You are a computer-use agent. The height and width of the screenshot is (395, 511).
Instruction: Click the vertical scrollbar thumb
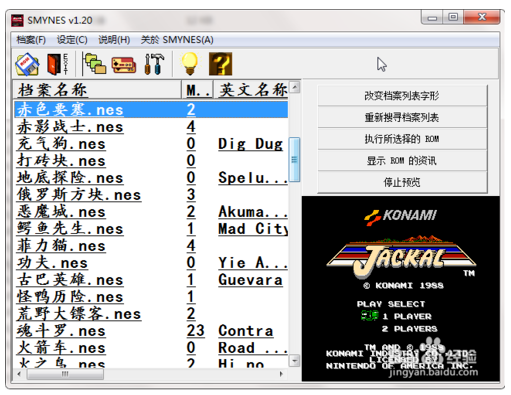pos(295,159)
